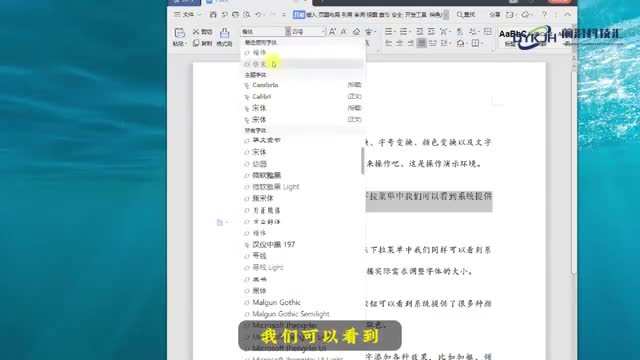Click the Save icon in quick access toolbar
This screenshot has height=360, width=640.
point(213,15)
